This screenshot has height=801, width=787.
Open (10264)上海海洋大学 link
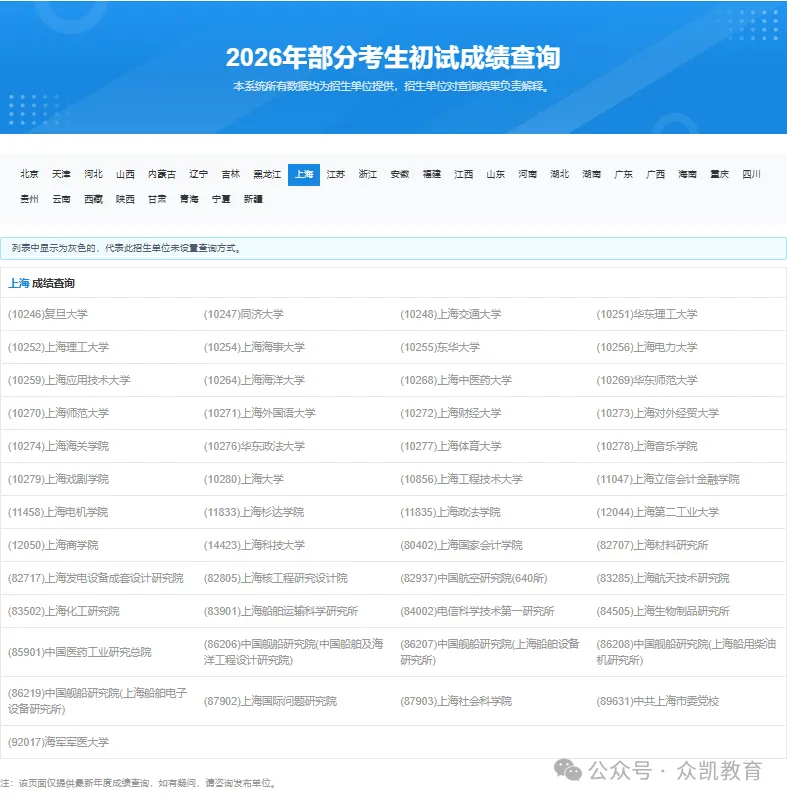pos(254,380)
